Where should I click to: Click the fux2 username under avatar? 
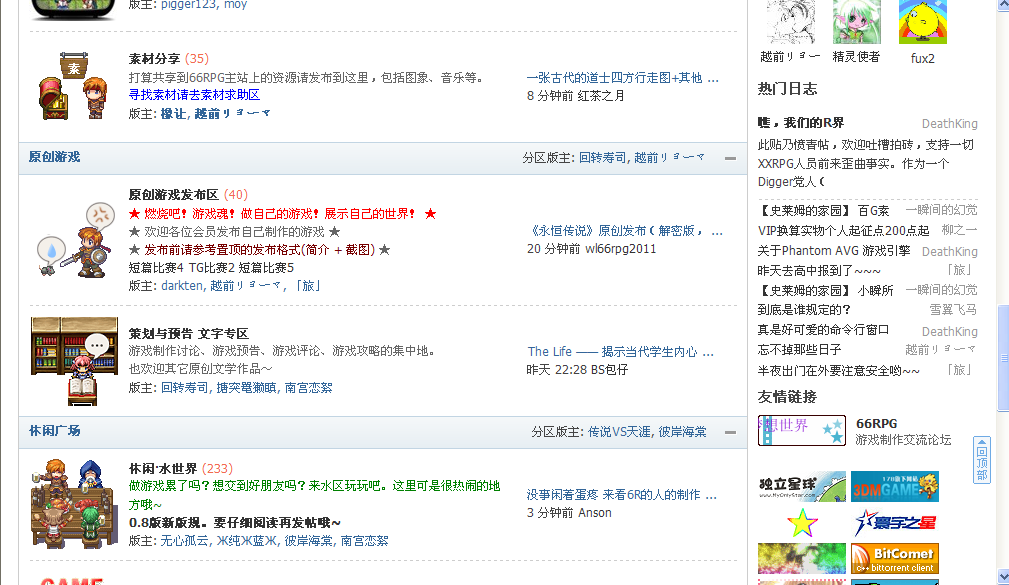click(x=922, y=59)
